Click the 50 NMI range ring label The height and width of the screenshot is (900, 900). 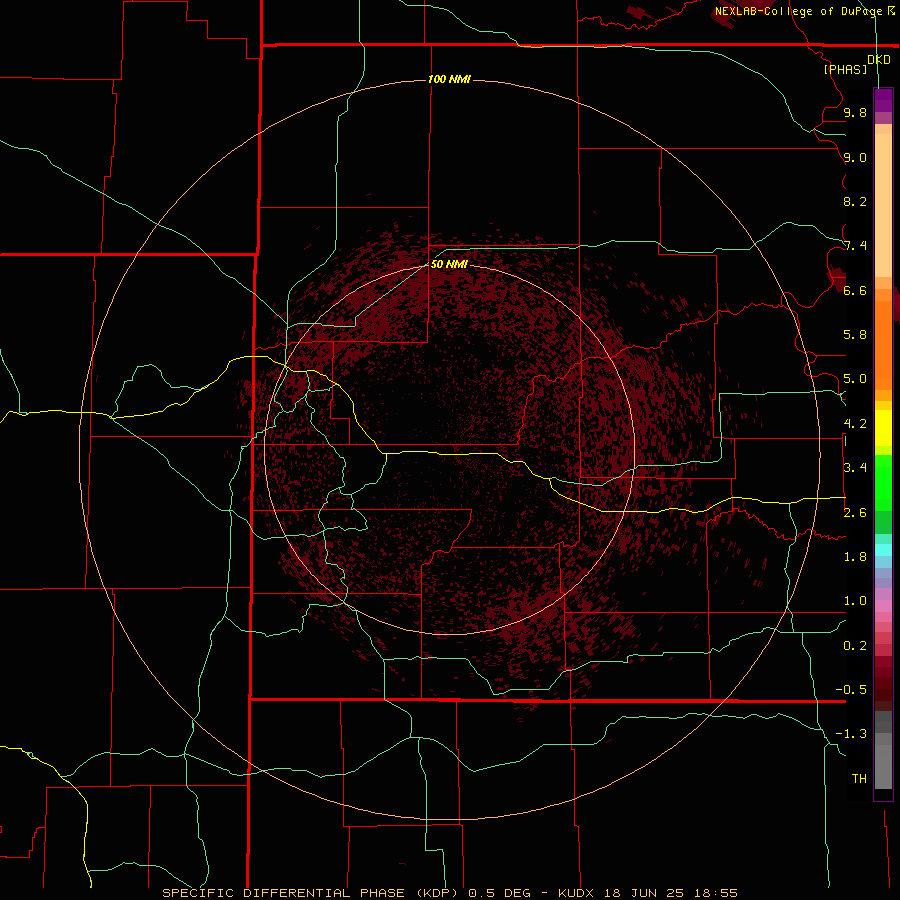point(449,264)
